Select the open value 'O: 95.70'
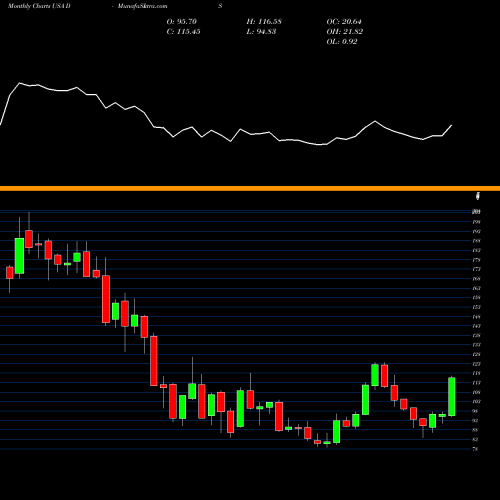Image resolution: width=500 pixels, height=500 pixels. 182,22
